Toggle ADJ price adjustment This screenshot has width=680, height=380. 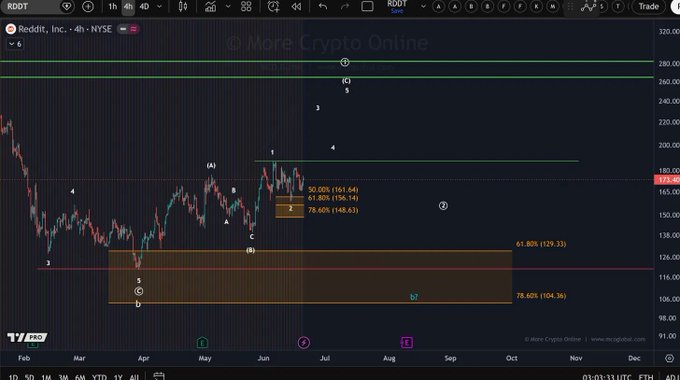pos(672,377)
